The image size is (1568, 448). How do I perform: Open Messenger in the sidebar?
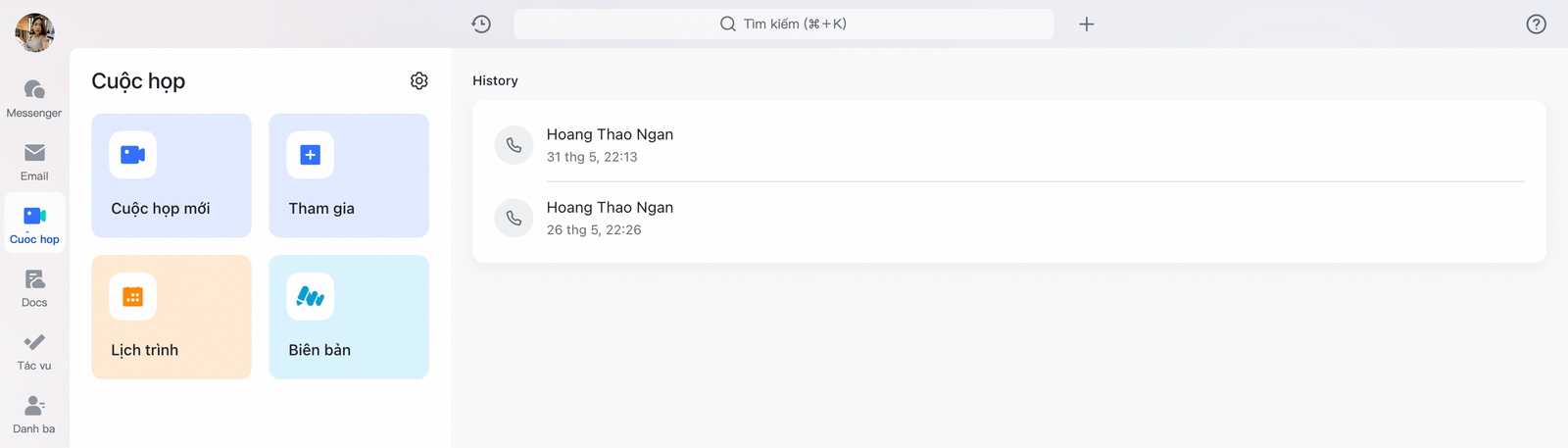(x=34, y=98)
